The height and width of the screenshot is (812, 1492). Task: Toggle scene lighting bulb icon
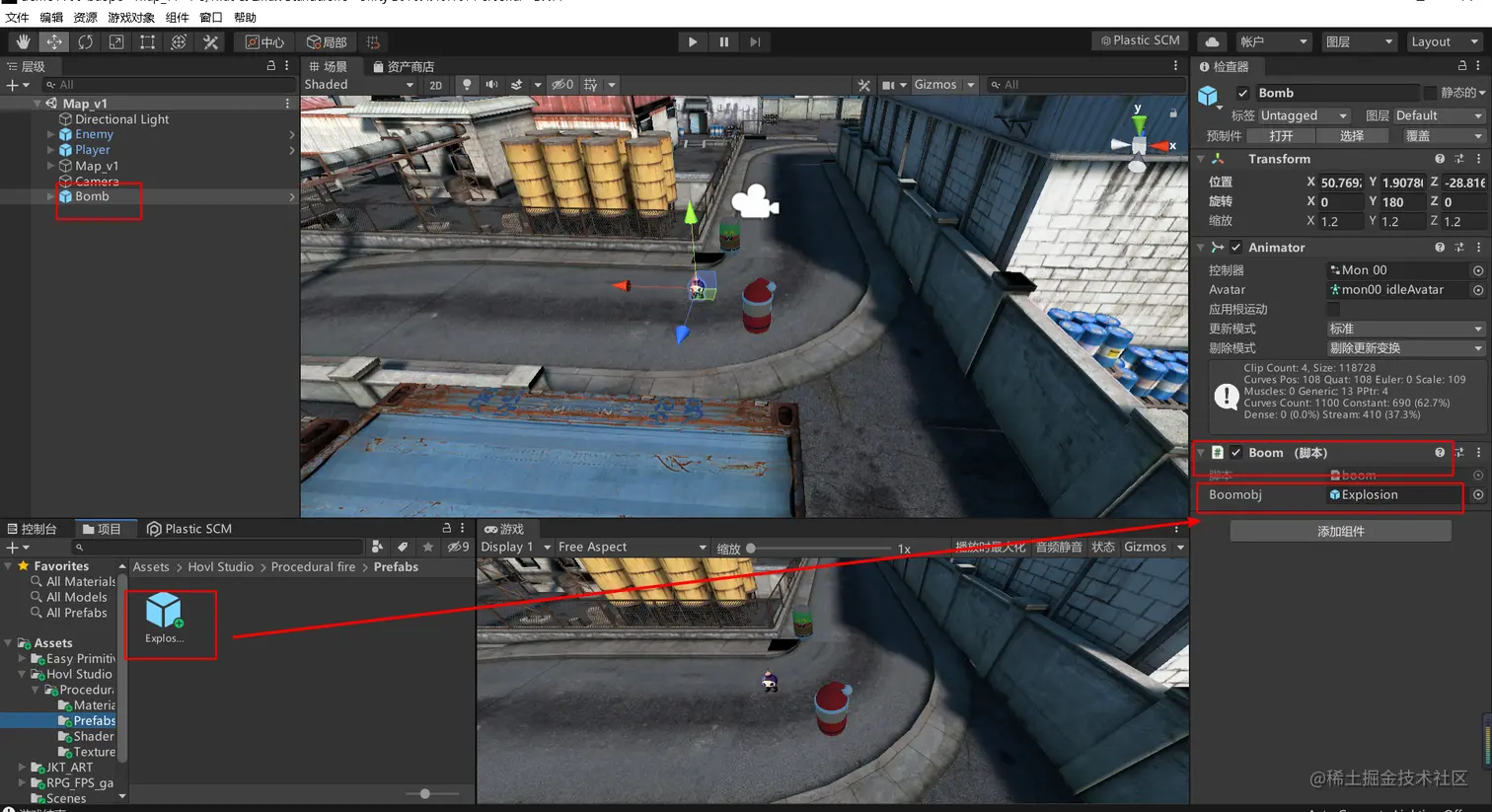[467, 85]
